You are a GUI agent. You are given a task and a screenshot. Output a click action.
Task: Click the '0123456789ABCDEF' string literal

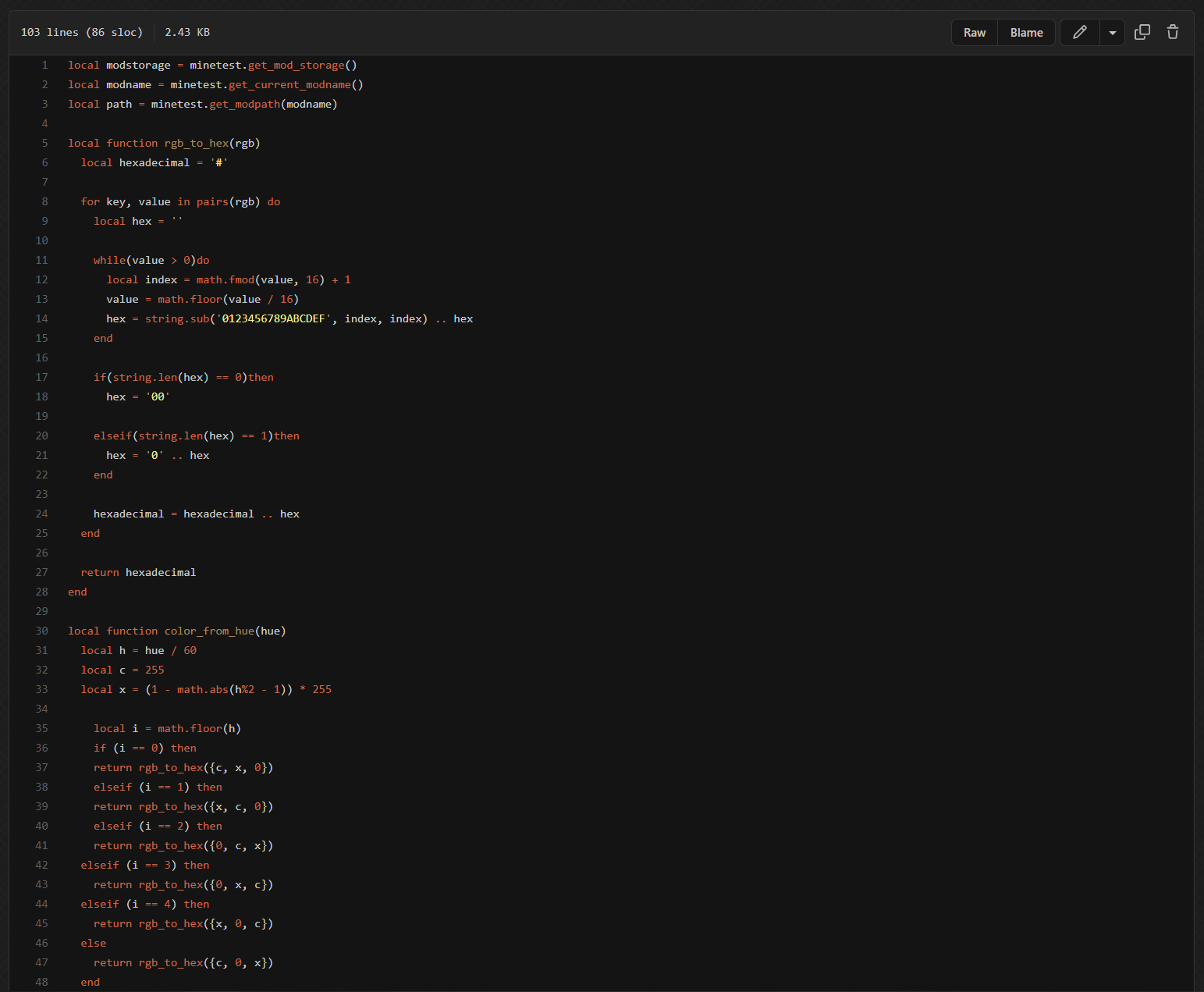click(273, 319)
